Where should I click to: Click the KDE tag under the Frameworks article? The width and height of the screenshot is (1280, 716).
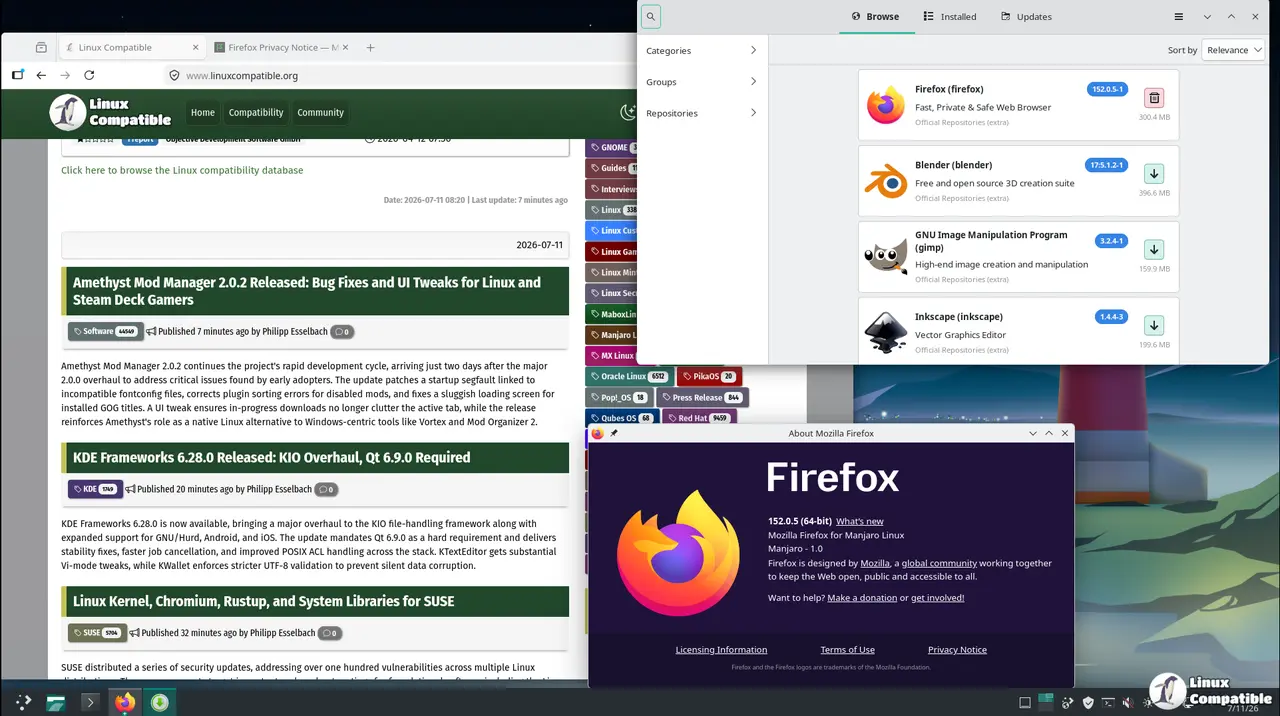coord(95,489)
